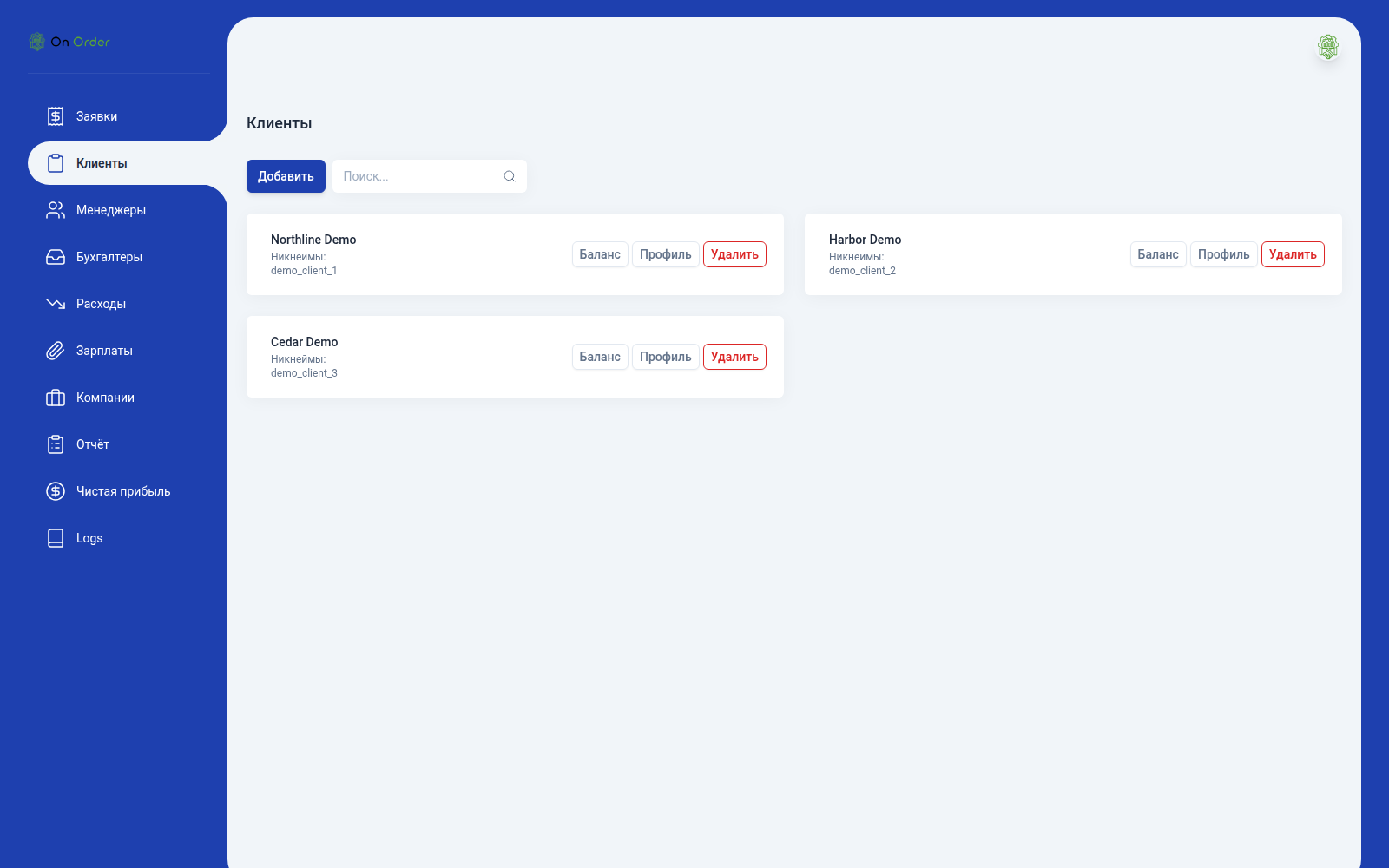Image resolution: width=1389 pixels, height=868 pixels.
Task: Click the demo_client_3 nickname
Action: pyautogui.click(x=304, y=373)
